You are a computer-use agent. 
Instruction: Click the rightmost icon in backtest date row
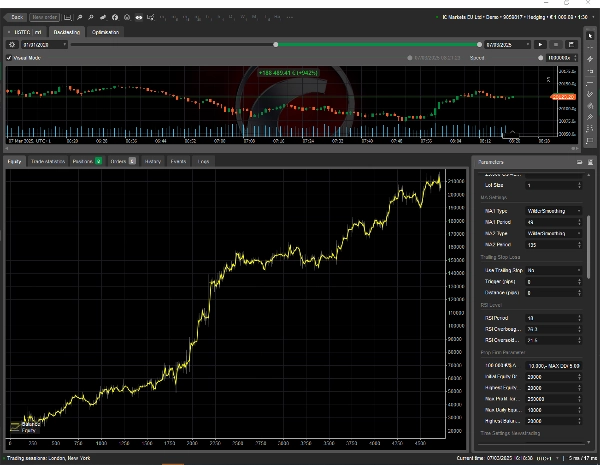point(573,44)
